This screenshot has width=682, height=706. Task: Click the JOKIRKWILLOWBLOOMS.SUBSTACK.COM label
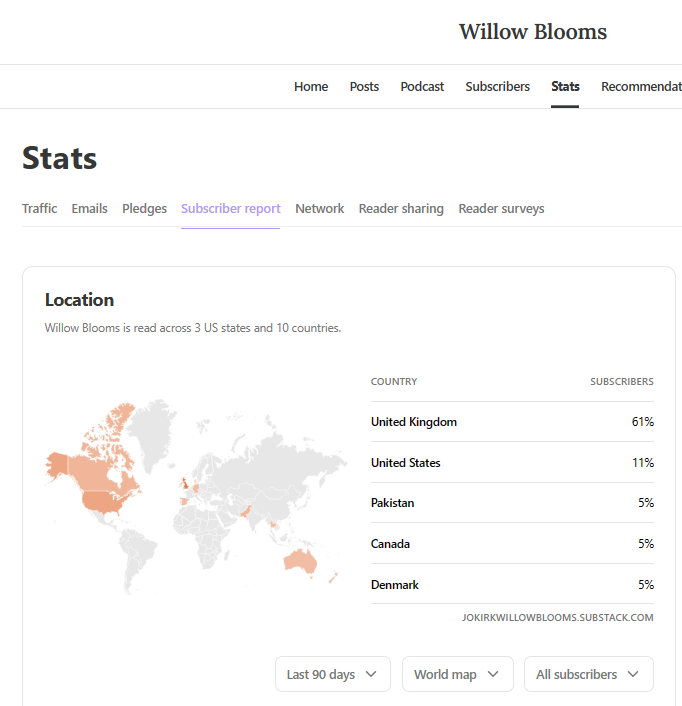tap(557, 617)
